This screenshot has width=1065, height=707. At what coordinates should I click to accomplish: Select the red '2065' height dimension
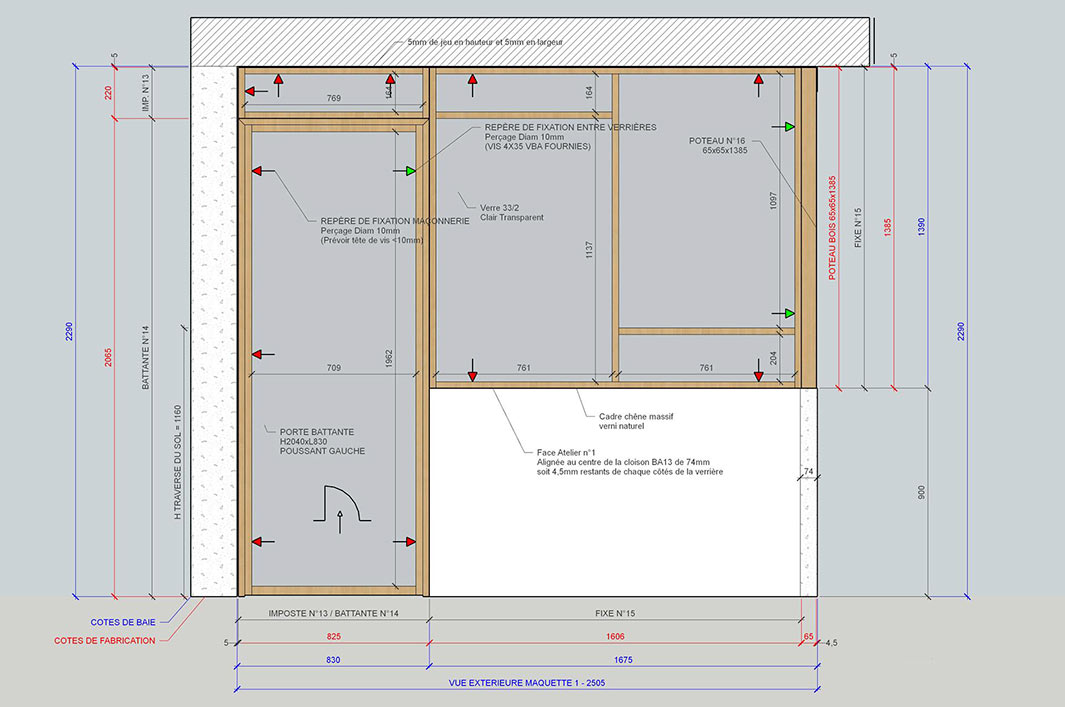coord(109,358)
